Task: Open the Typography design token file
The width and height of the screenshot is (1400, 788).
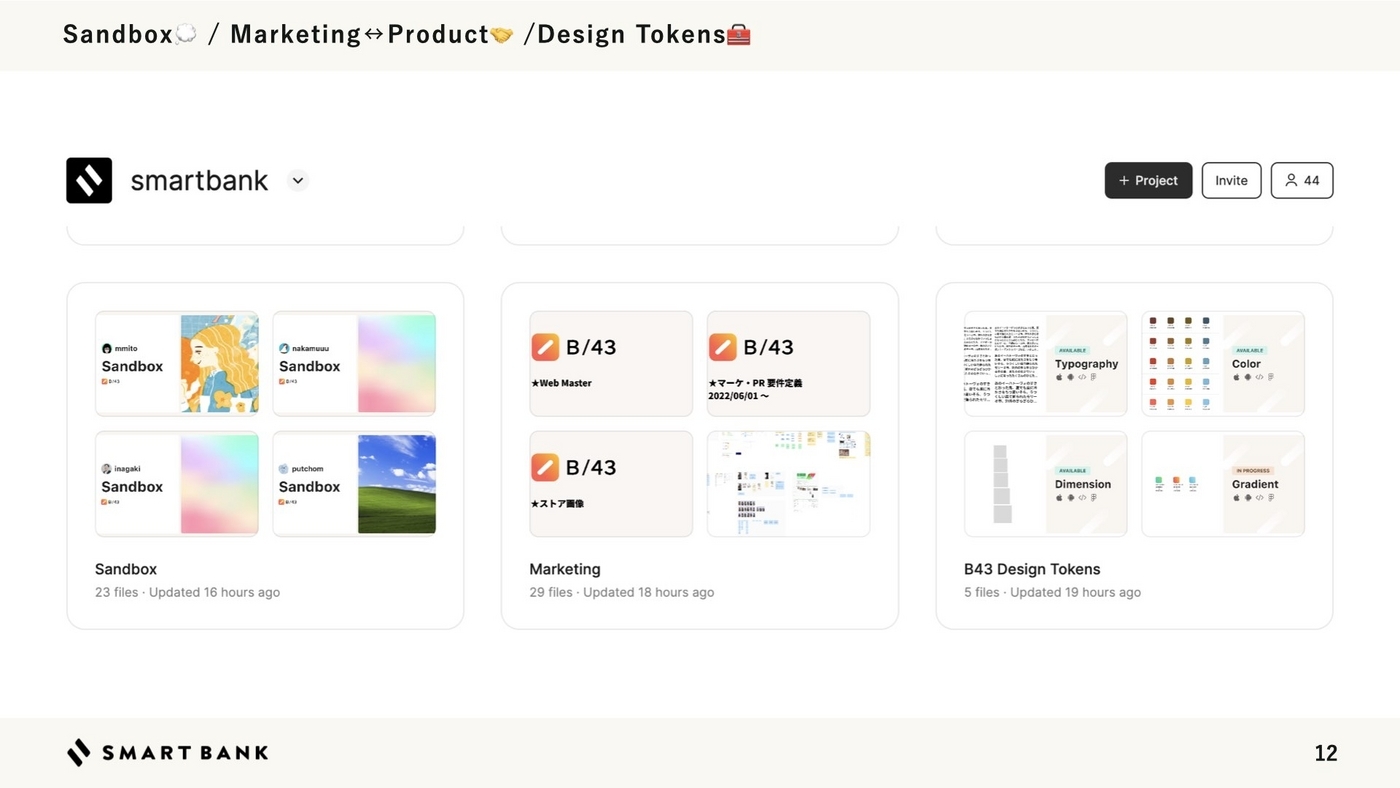Action: click(1045, 363)
